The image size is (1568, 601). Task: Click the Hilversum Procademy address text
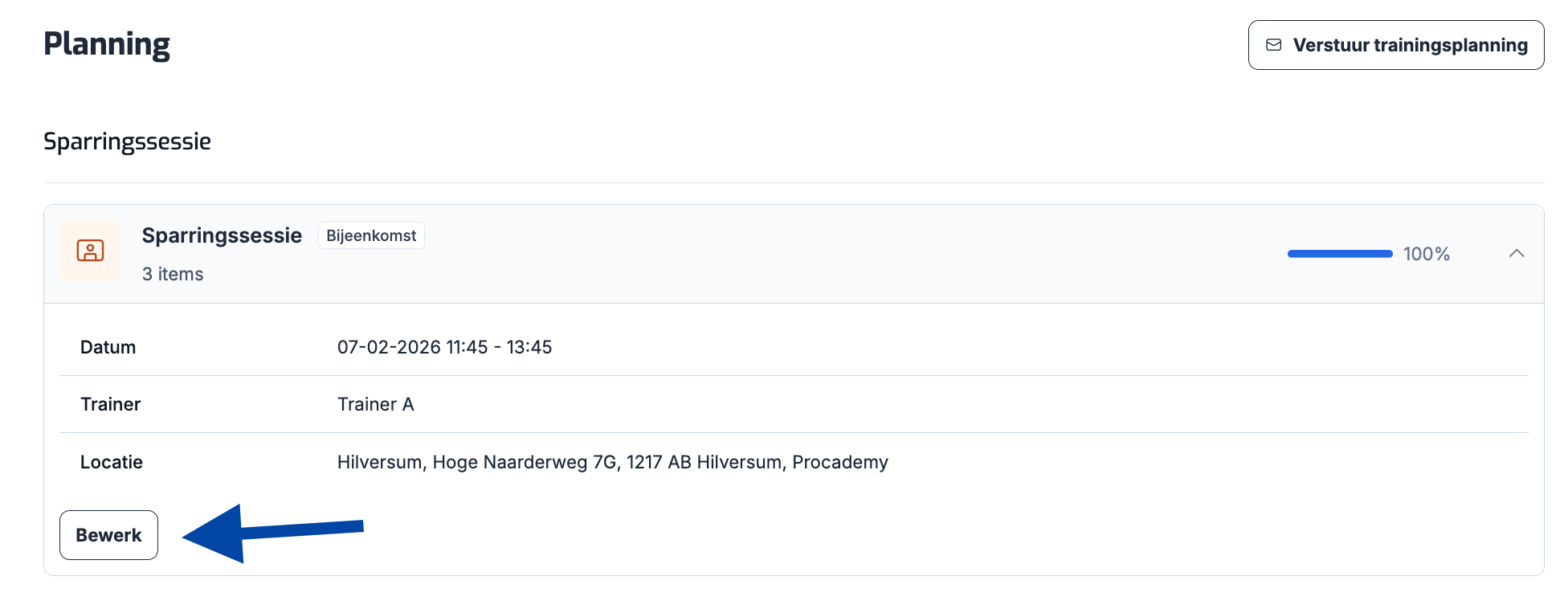[x=612, y=462]
